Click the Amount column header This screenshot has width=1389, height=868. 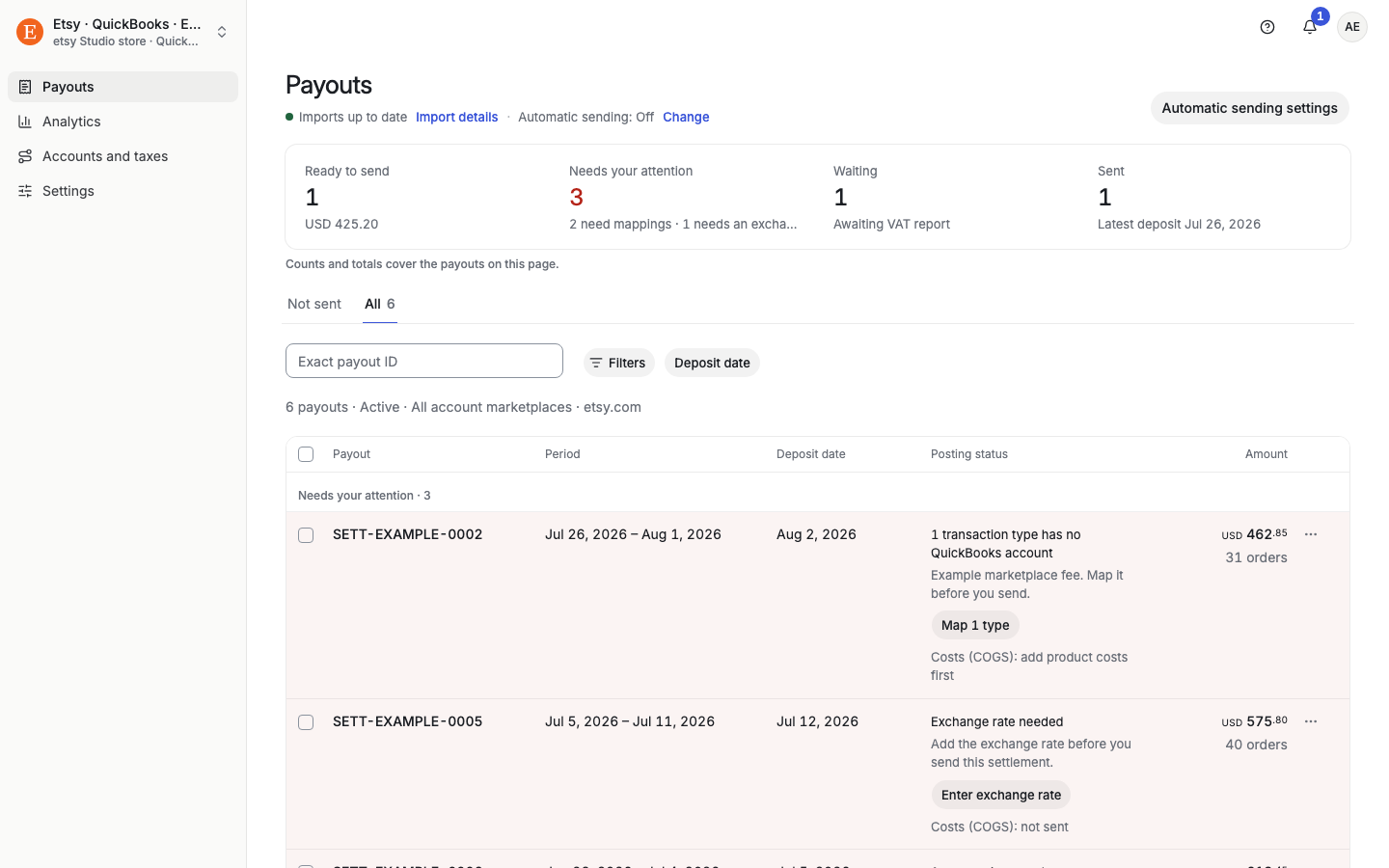pyautogui.click(x=1266, y=454)
